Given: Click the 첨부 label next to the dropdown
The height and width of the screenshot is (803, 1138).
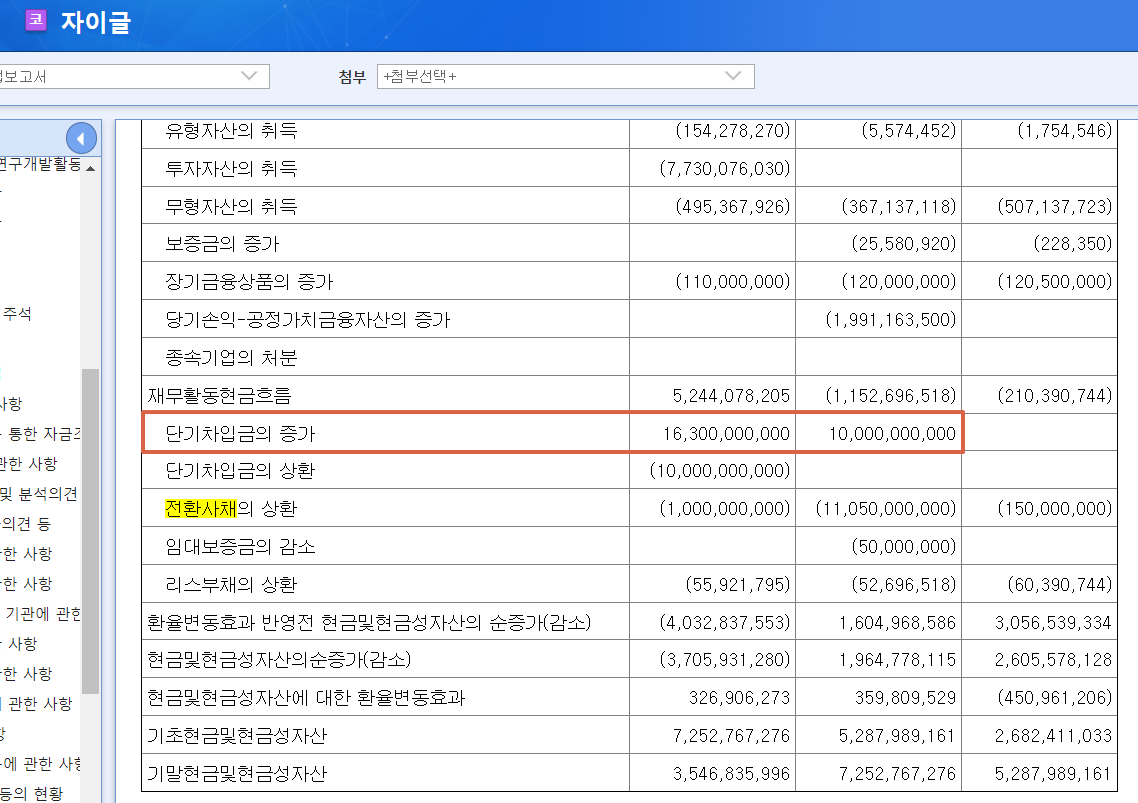Looking at the screenshot, I should point(351,76).
